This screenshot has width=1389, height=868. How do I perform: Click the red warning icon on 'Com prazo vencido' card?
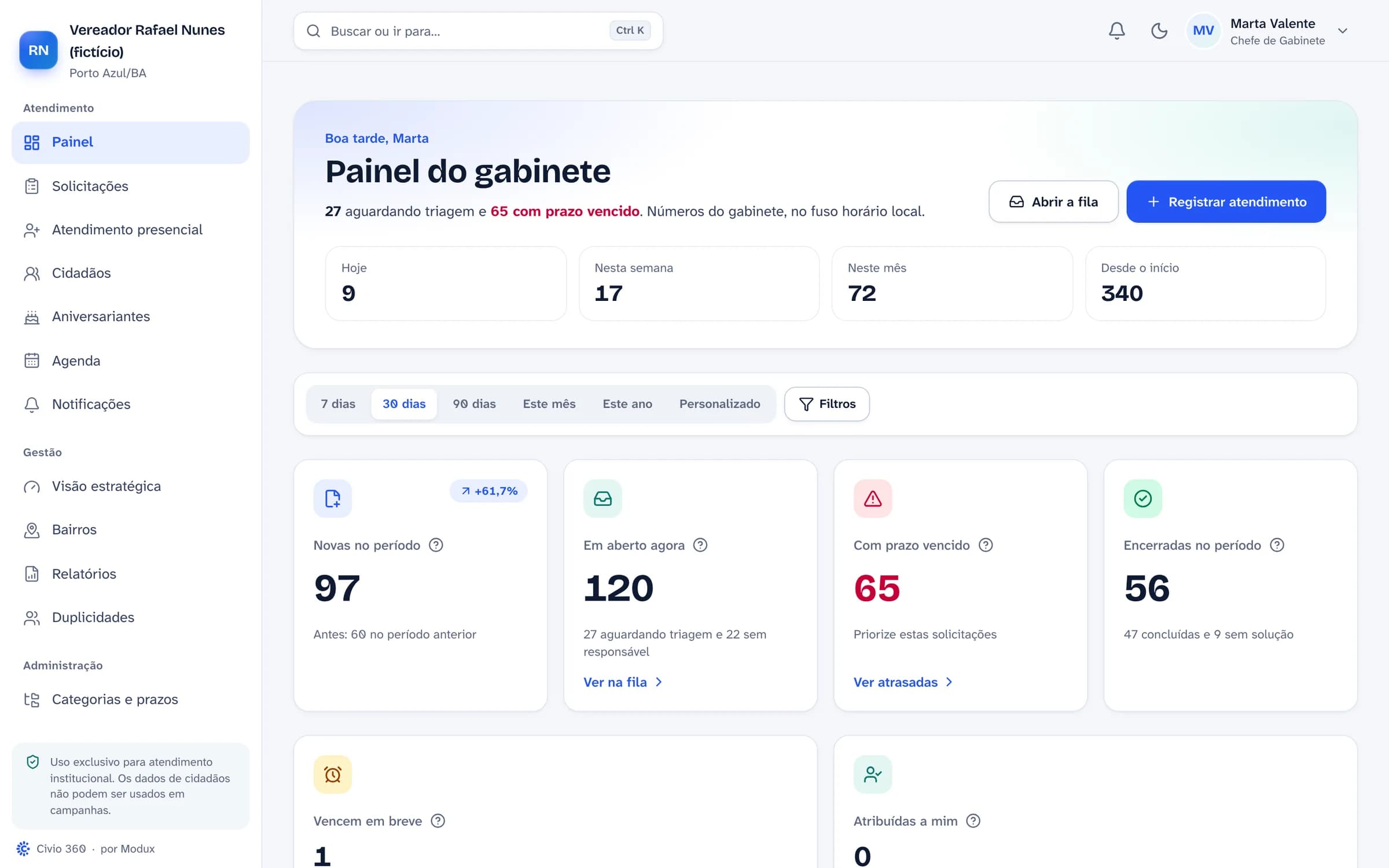pos(873,498)
